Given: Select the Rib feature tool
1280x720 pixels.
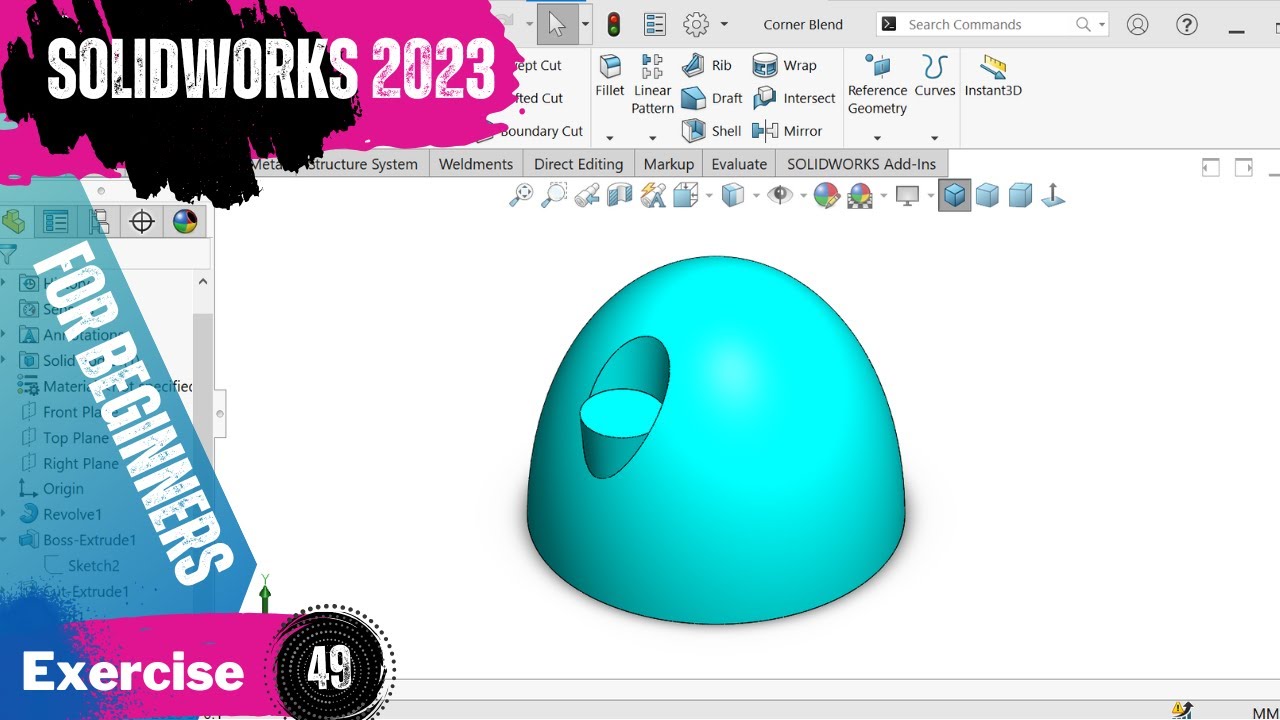Looking at the screenshot, I should (707, 65).
